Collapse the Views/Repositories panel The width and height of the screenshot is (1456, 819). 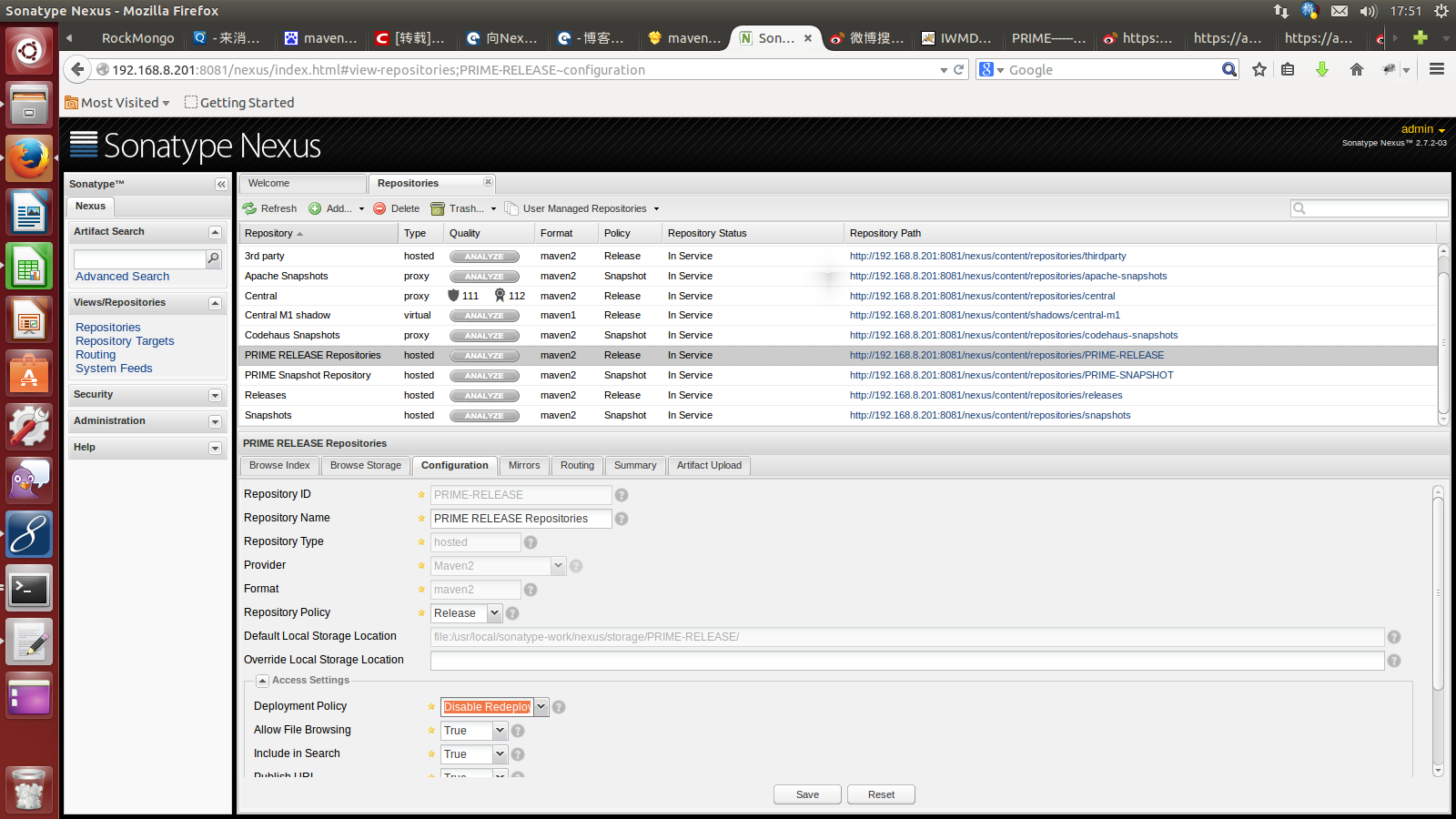pos(215,303)
